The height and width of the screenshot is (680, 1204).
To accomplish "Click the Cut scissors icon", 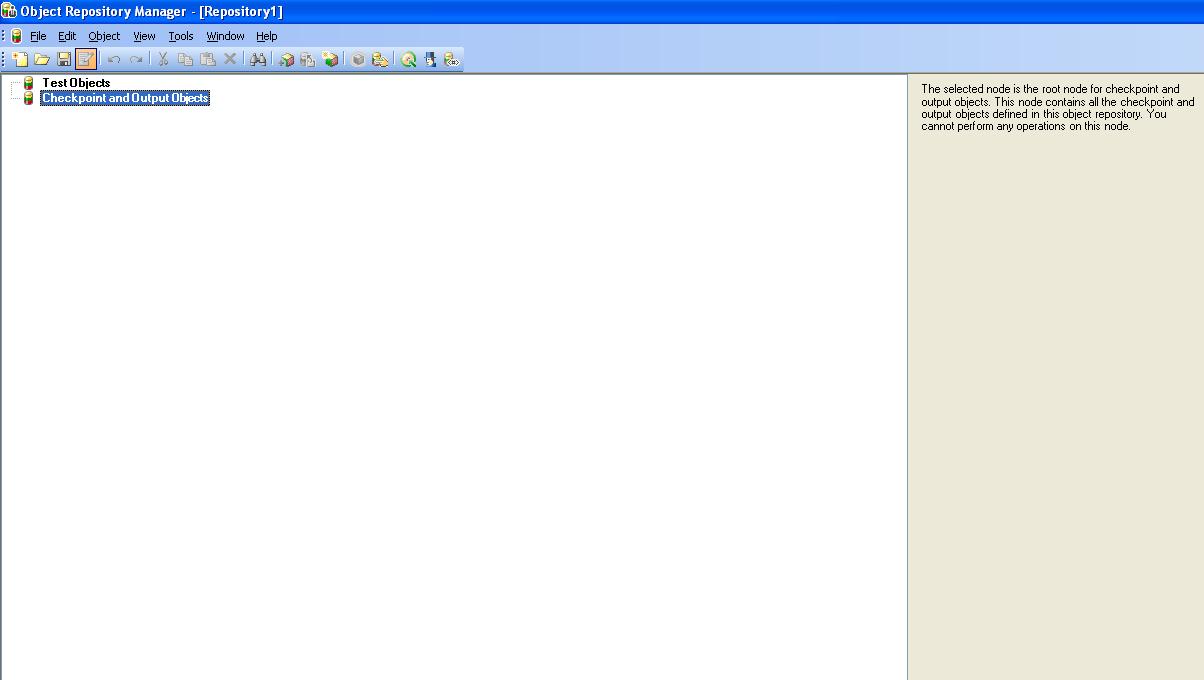I will (x=163, y=60).
